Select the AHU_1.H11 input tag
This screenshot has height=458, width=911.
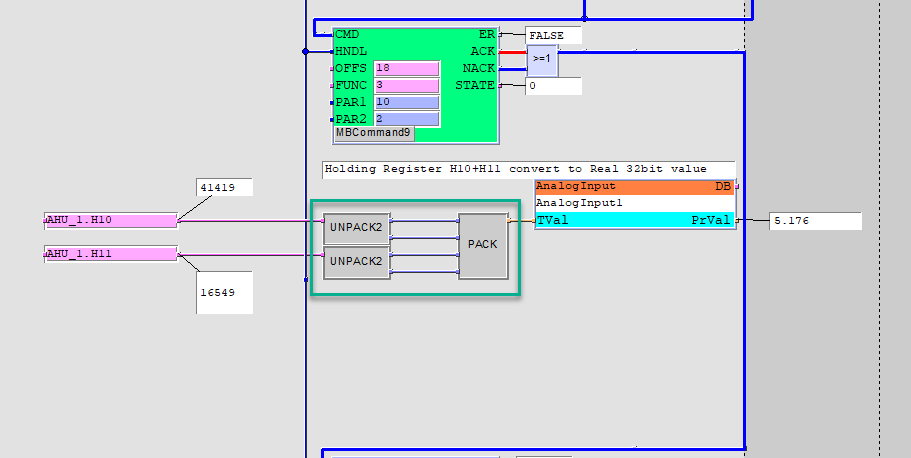[x=111, y=255]
